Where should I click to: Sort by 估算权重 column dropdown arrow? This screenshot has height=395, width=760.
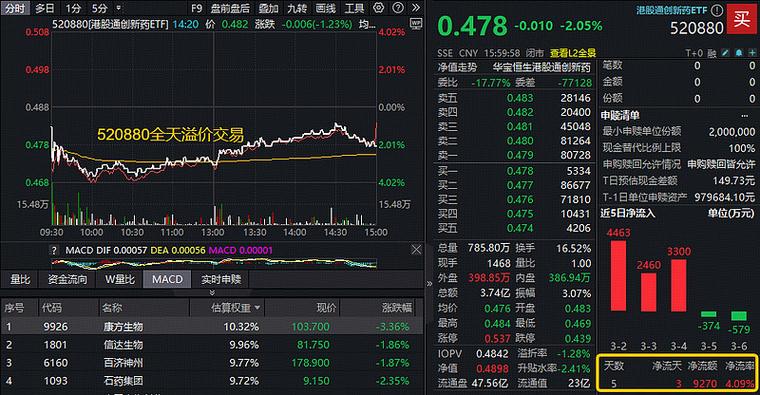point(257,308)
